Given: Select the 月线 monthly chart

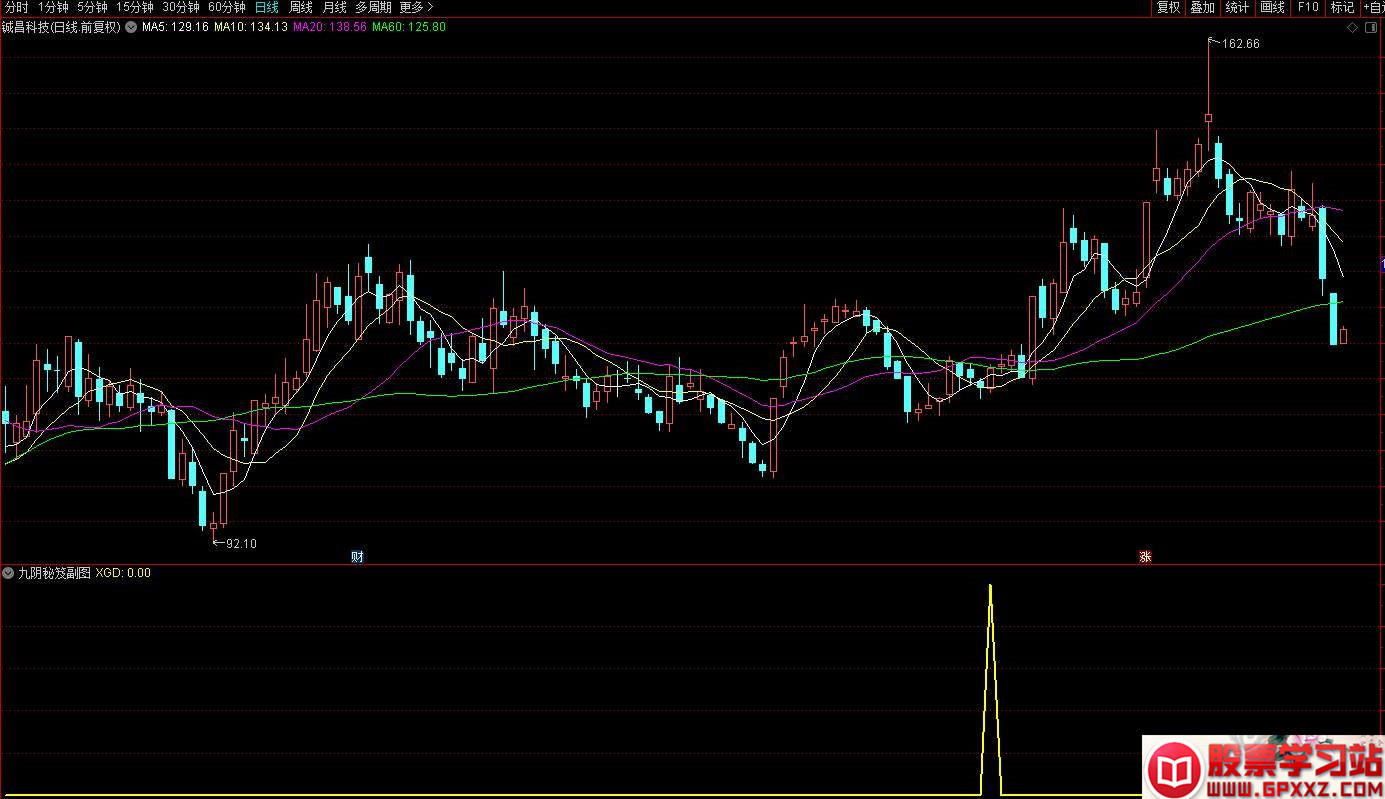Looking at the screenshot, I should pos(334,7).
